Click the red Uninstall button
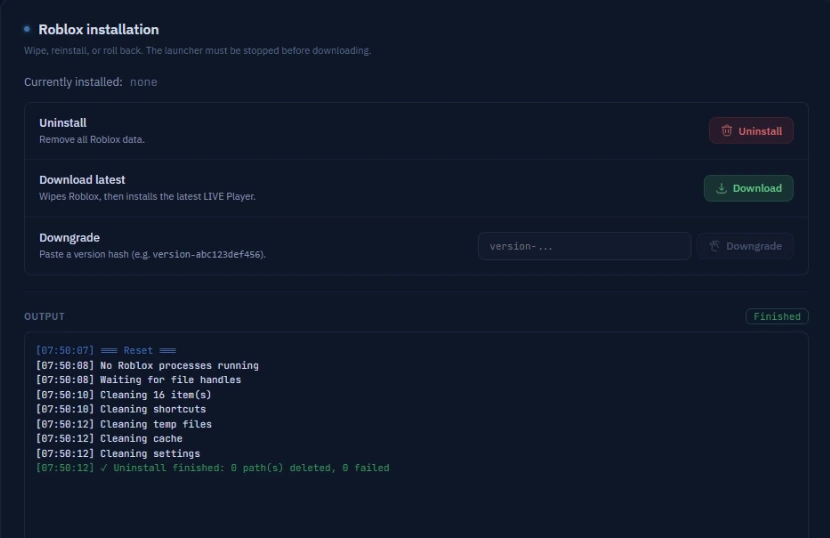 coord(751,131)
